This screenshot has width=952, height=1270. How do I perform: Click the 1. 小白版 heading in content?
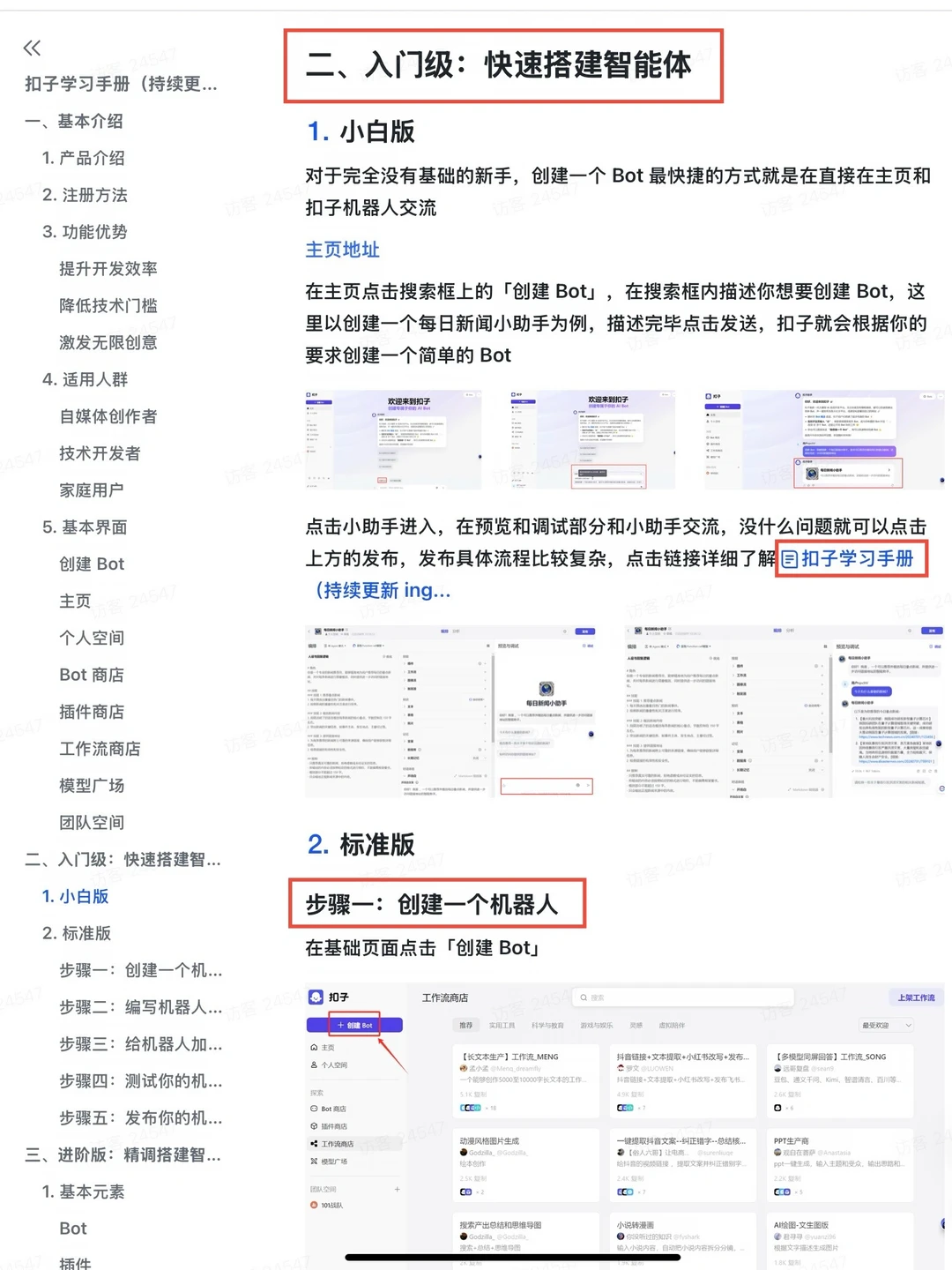(x=361, y=131)
